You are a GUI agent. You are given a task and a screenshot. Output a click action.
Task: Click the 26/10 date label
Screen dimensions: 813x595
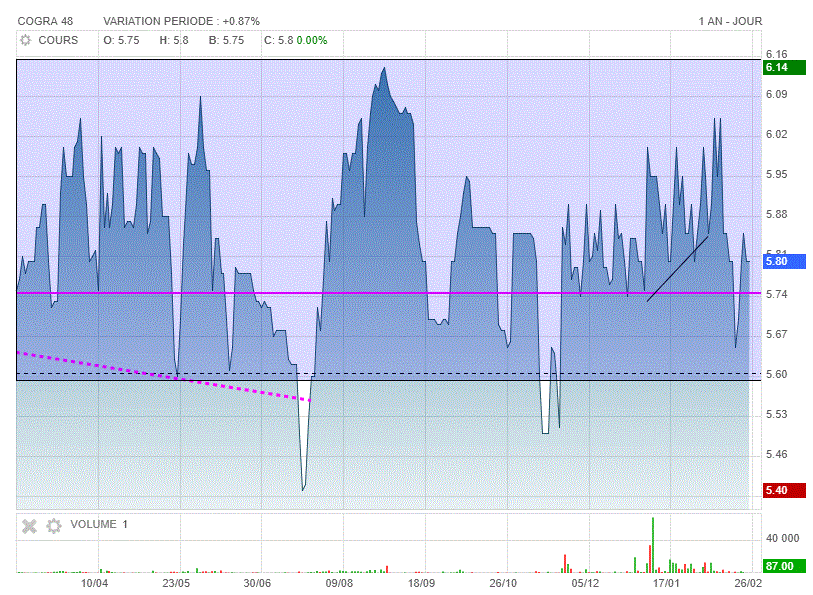(x=503, y=583)
